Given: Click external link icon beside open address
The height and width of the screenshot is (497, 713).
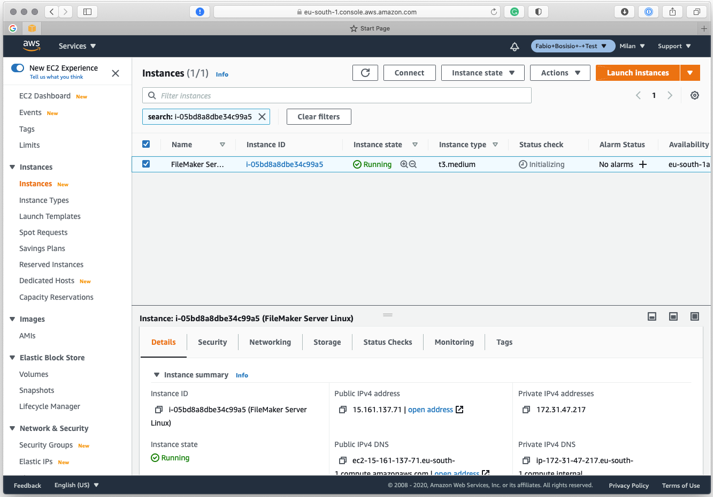Looking at the screenshot, I should [x=460, y=410].
